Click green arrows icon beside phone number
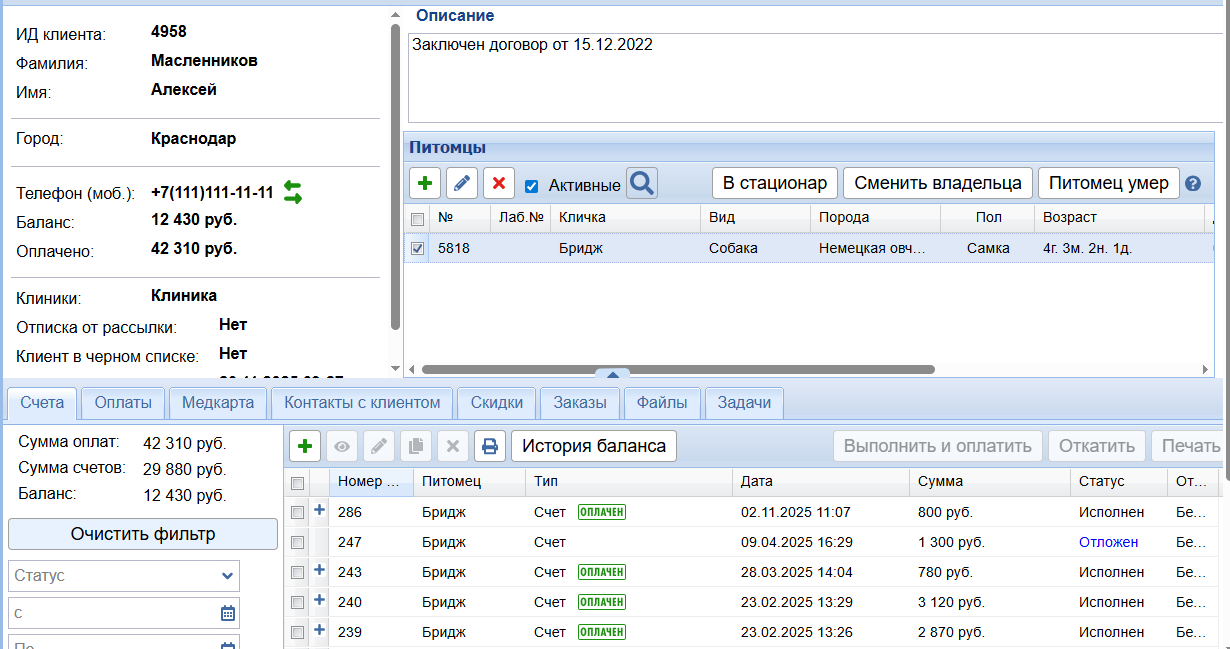This screenshot has height=649, width=1230. (x=292, y=192)
